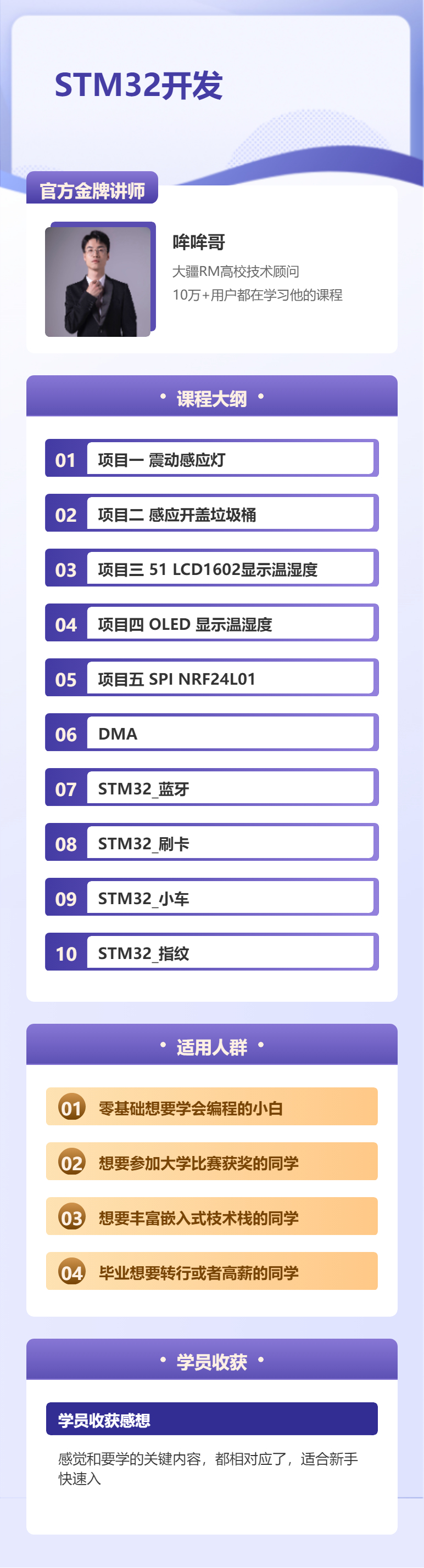424x1568 pixels.
Task: Open 项目五 SPI NRF24L01 lesson
Action: [x=212, y=678]
